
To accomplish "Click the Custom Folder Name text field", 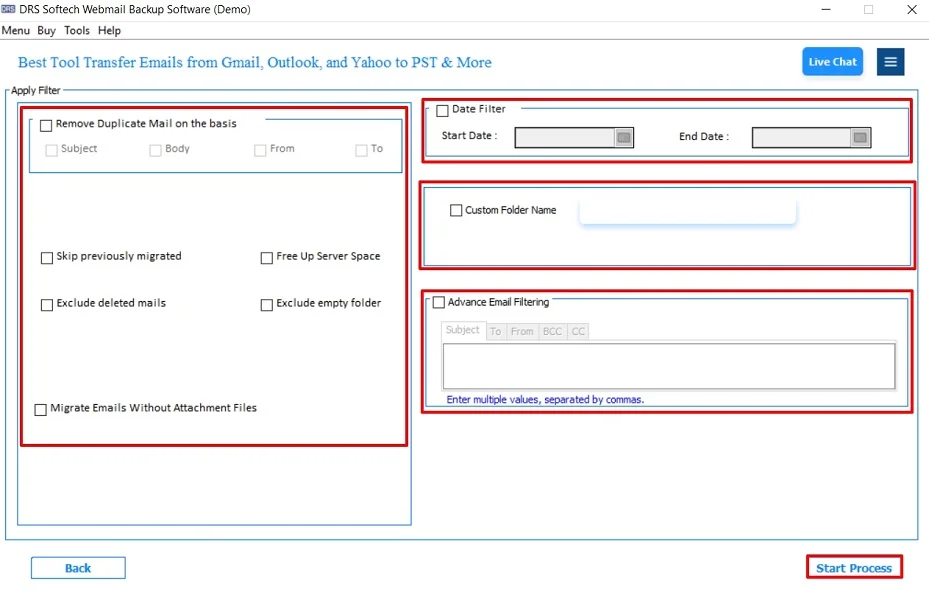I will coord(687,210).
